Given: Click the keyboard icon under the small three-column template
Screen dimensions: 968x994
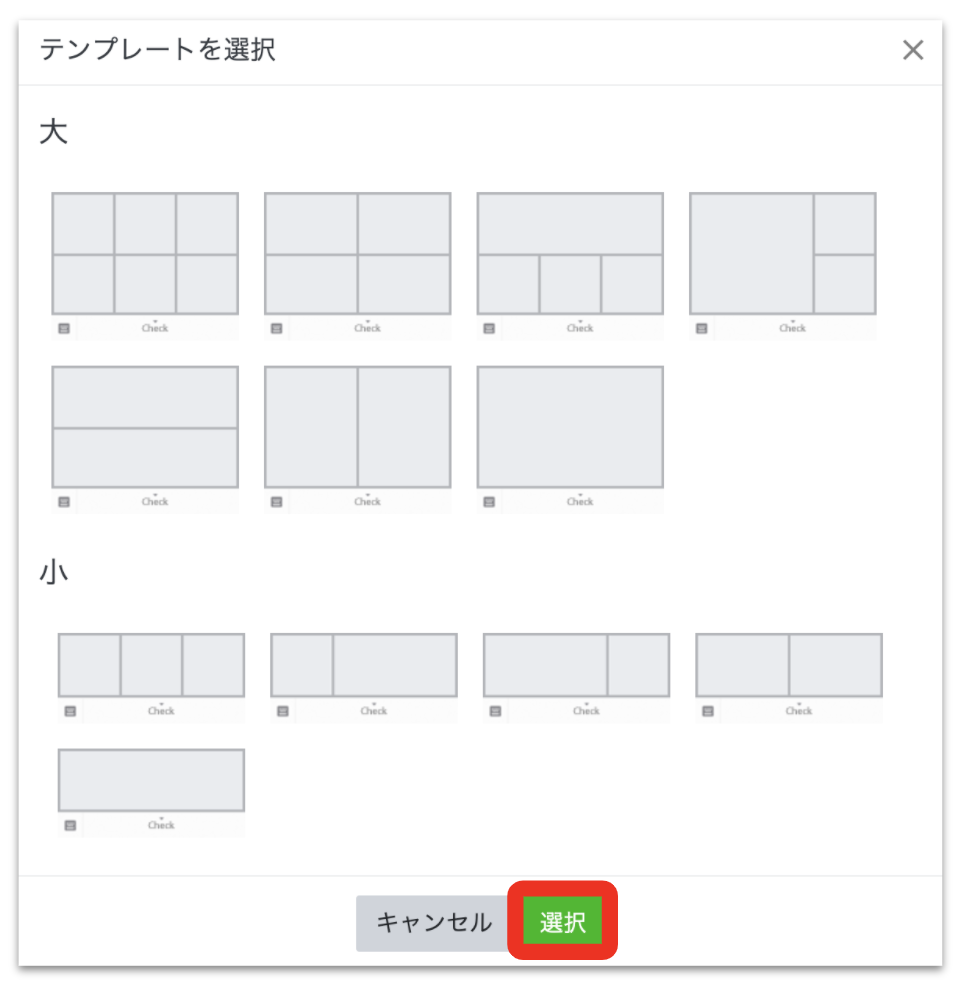Looking at the screenshot, I should tap(70, 711).
